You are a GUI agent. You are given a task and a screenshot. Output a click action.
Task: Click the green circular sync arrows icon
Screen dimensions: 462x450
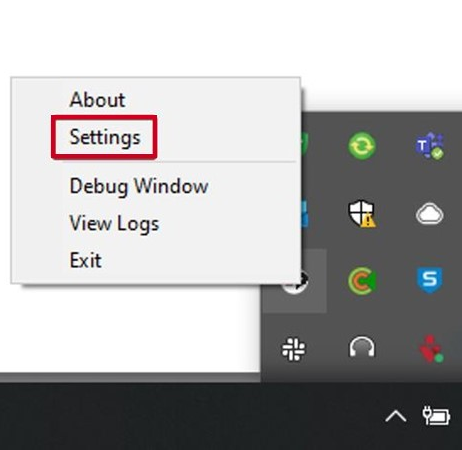[x=362, y=146]
